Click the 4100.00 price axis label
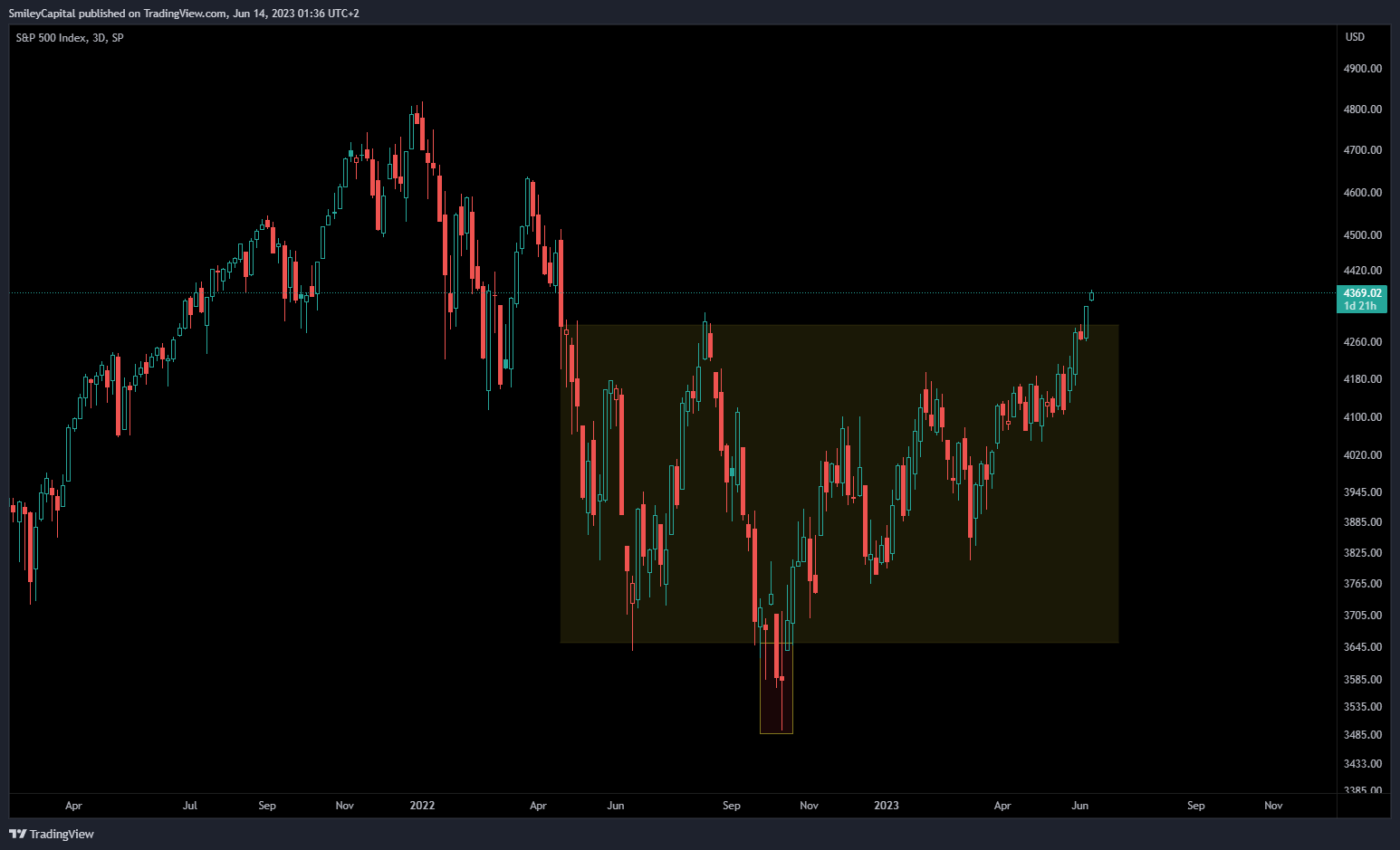This screenshot has height=850, width=1400. point(1363,417)
